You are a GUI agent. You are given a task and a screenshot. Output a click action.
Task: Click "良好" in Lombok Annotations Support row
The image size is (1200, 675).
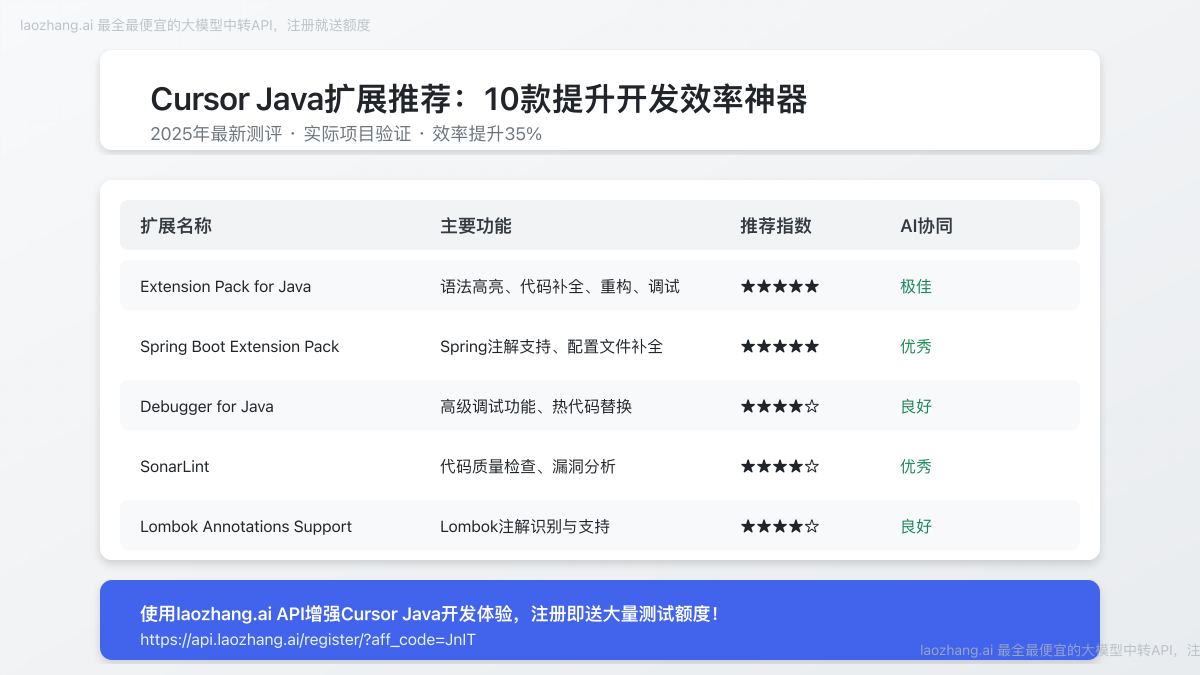[916, 526]
